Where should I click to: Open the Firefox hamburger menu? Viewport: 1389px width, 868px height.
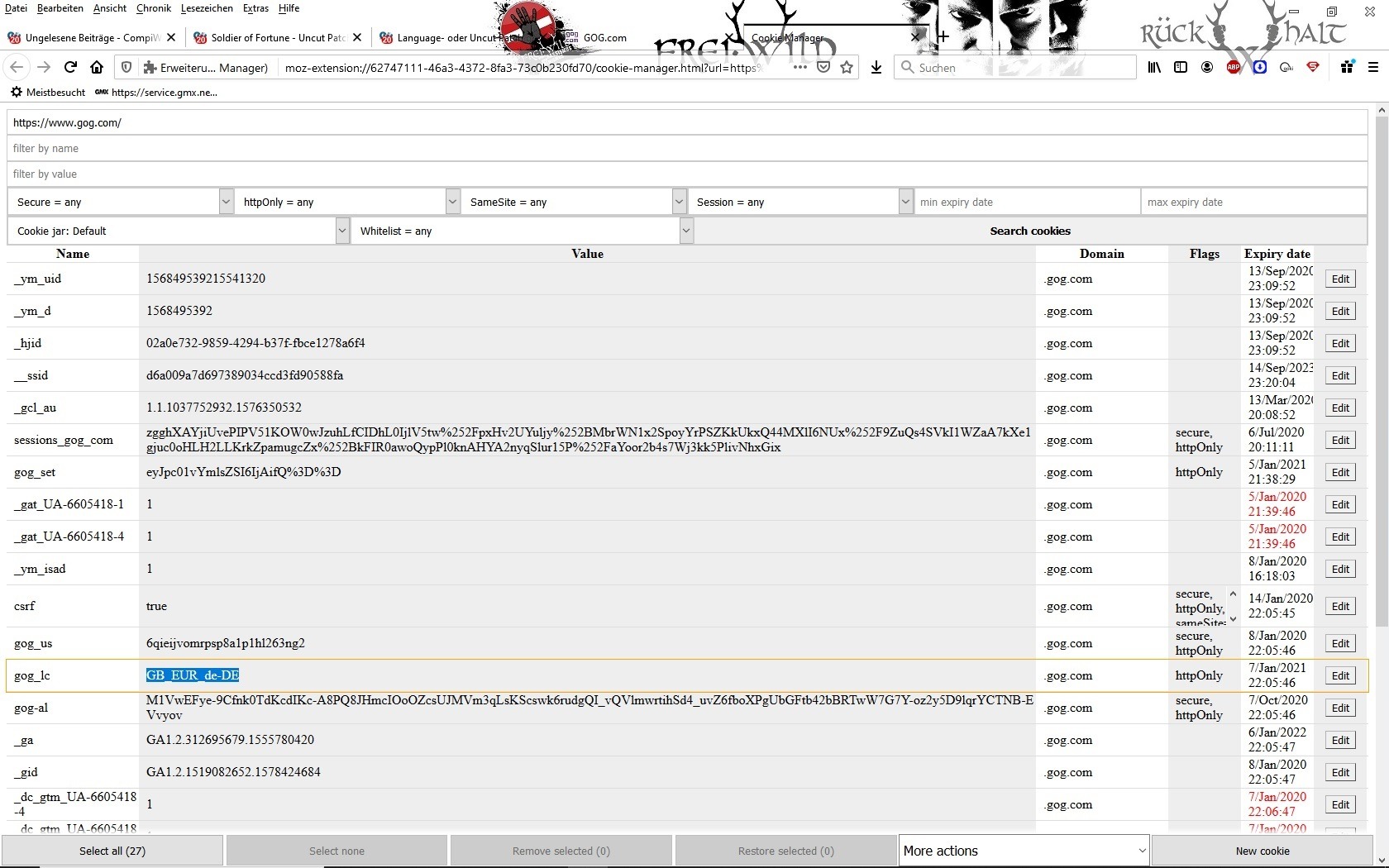[1373, 68]
